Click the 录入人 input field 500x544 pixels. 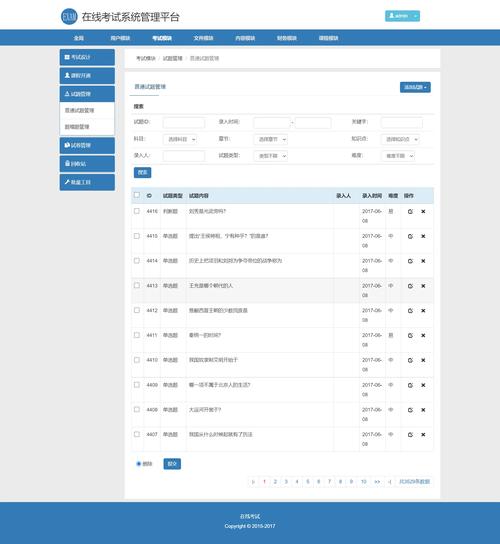point(184,156)
